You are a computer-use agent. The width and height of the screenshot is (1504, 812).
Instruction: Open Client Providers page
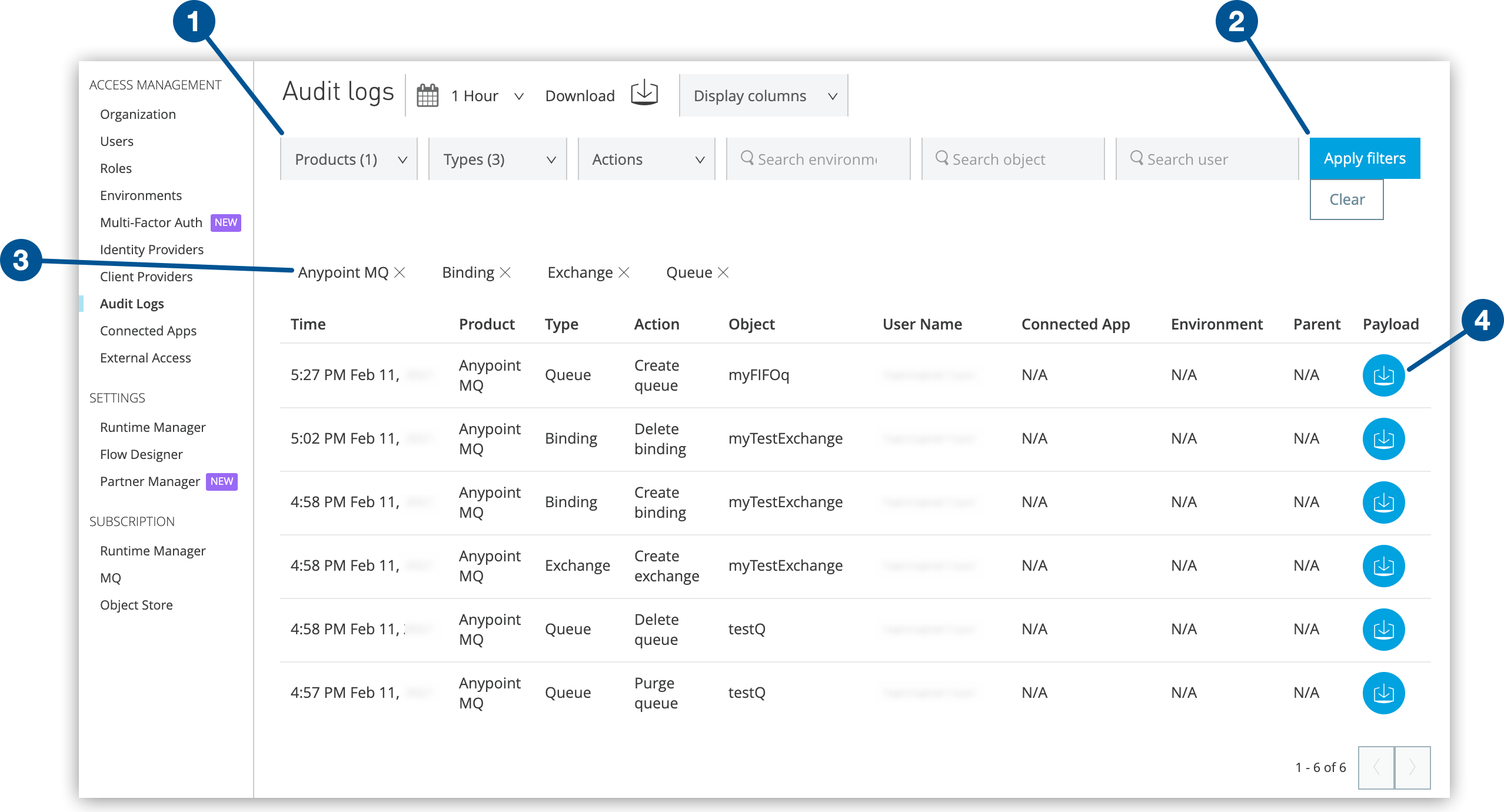(146, 277)
